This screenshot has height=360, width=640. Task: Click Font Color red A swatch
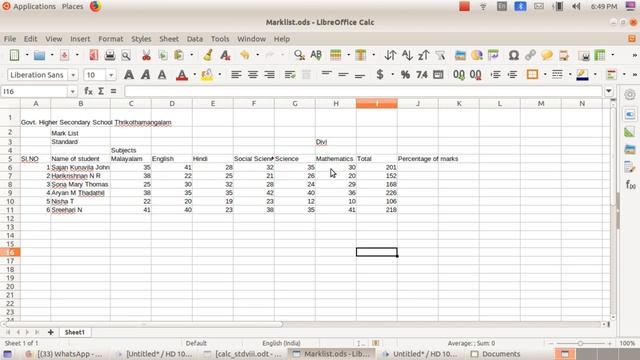182,75
